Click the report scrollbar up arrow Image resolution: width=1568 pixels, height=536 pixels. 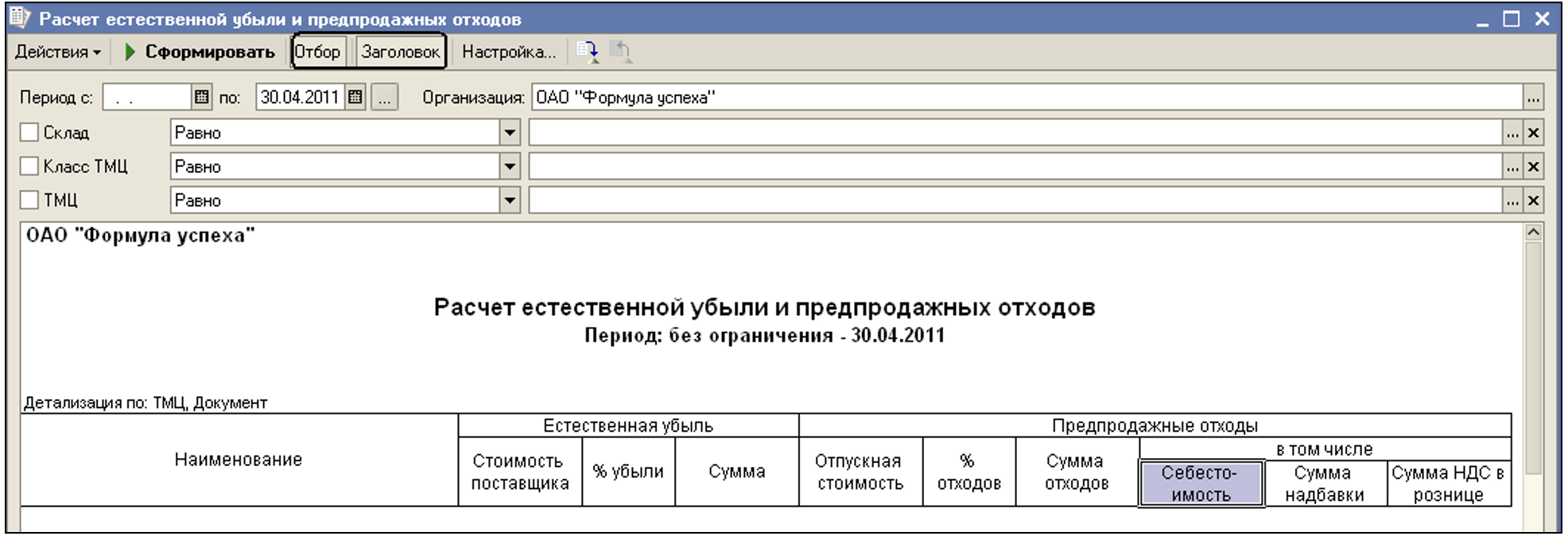pos(1534,232)
